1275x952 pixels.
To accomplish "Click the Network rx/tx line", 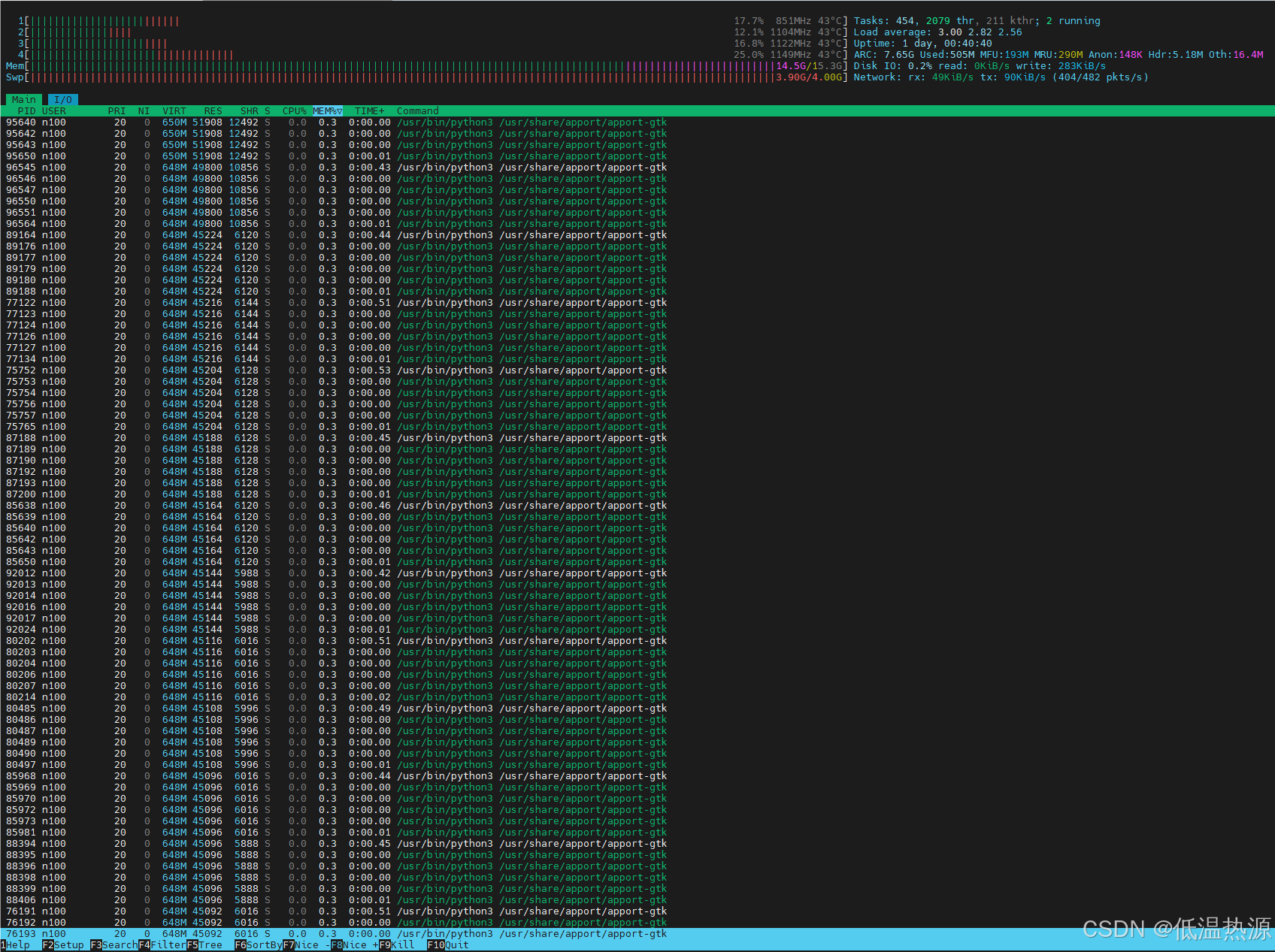I will [1001, 77].
